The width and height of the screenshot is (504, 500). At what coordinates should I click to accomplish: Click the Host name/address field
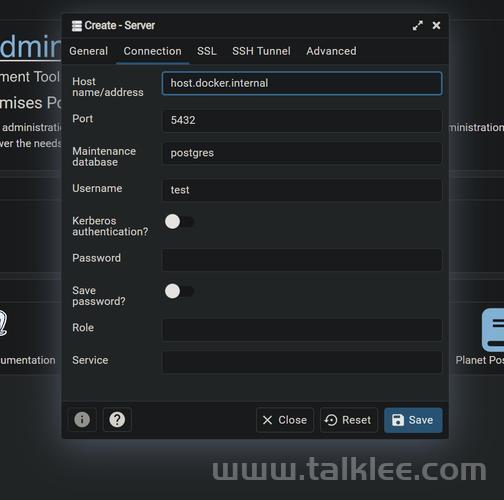point(302,83)
